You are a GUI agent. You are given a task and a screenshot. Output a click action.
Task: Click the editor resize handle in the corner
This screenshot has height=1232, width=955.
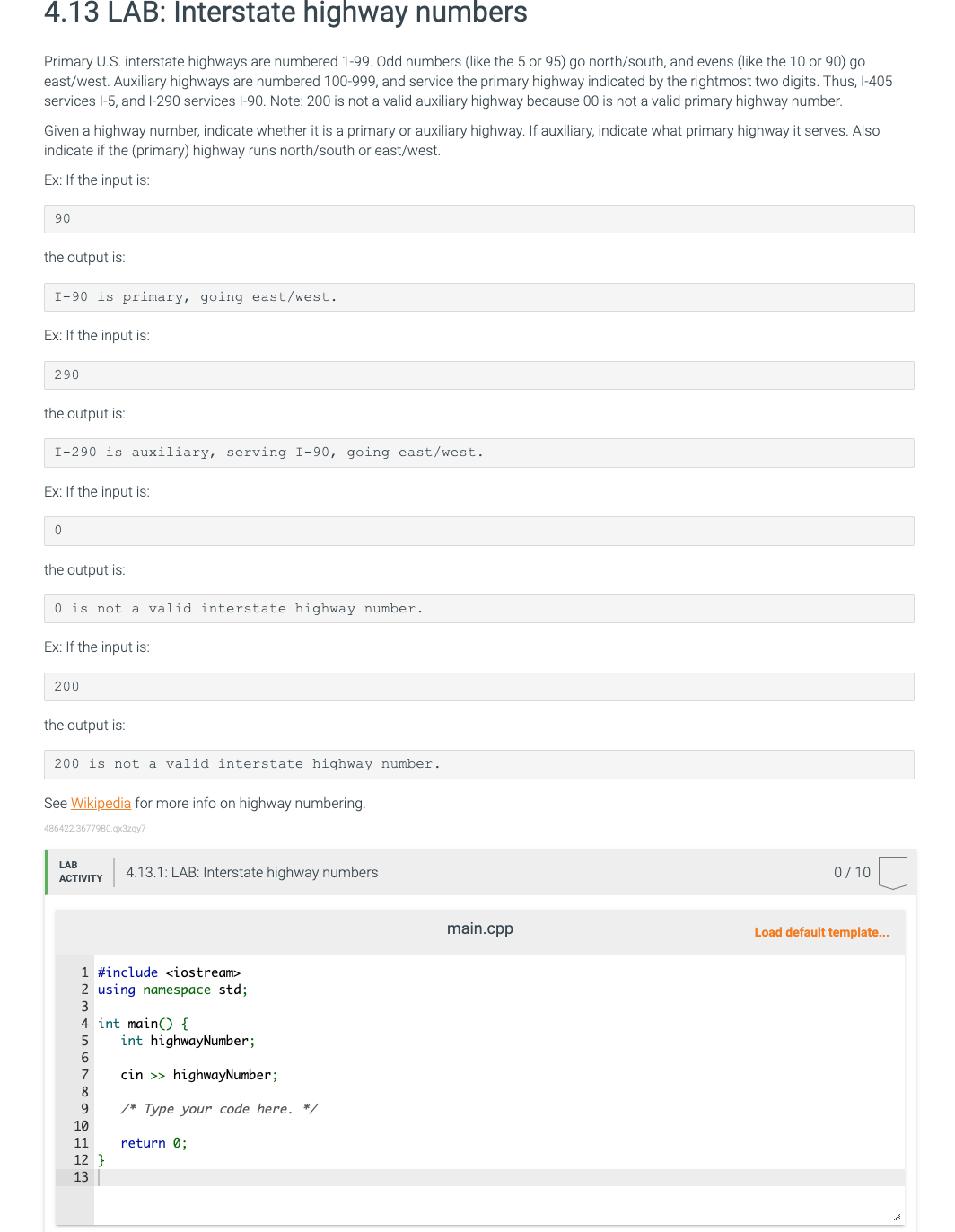897,1217
